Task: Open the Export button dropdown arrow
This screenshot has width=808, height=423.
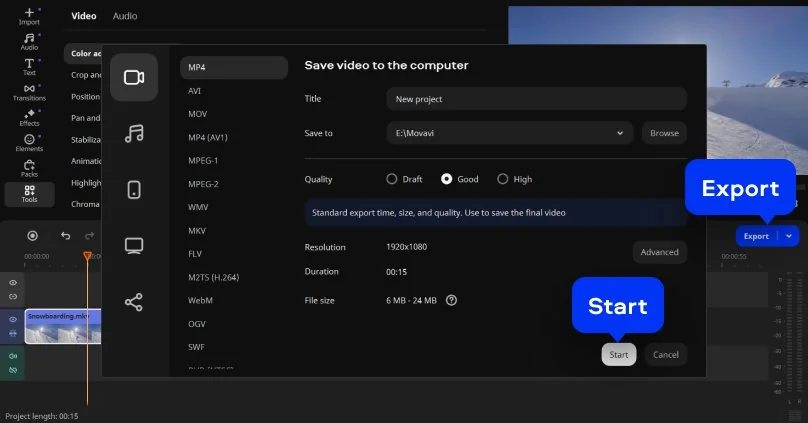Action: [789, 236]
